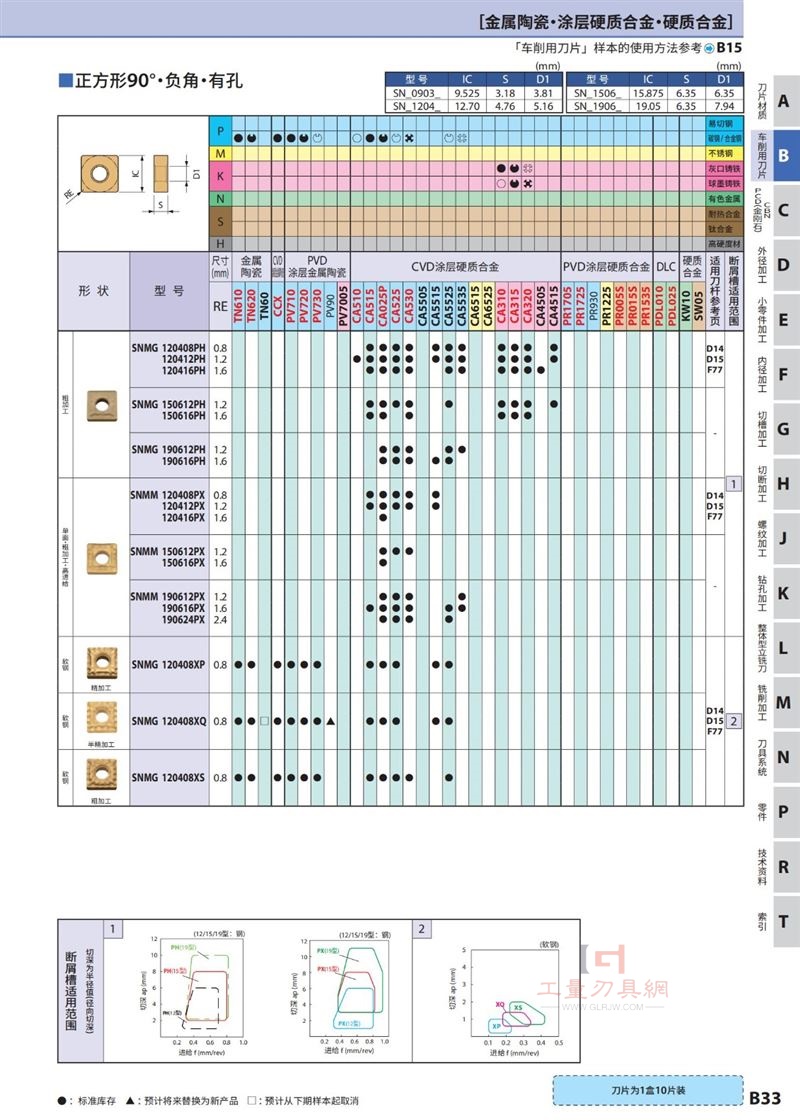Click the black triangle in XQ row
This screenshot has height=1120, width=800.
[331, 721]
